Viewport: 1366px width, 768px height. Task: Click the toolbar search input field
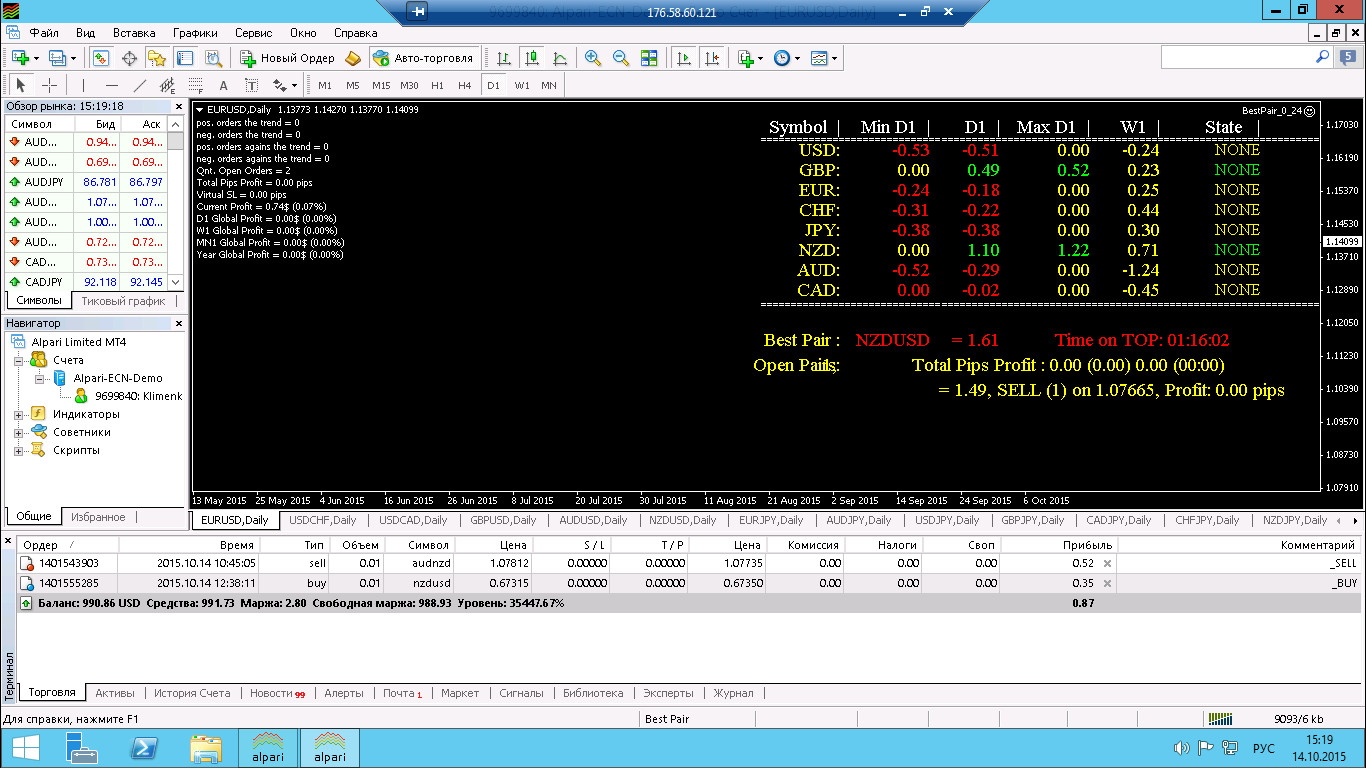coord(1237,58)
